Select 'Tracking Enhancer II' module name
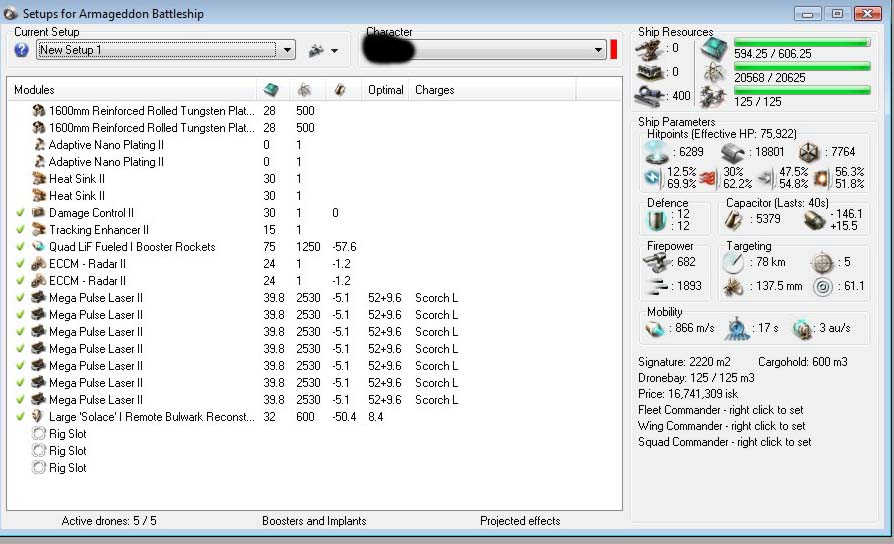This screenshot has width=894, height=544. pos(99,230)
